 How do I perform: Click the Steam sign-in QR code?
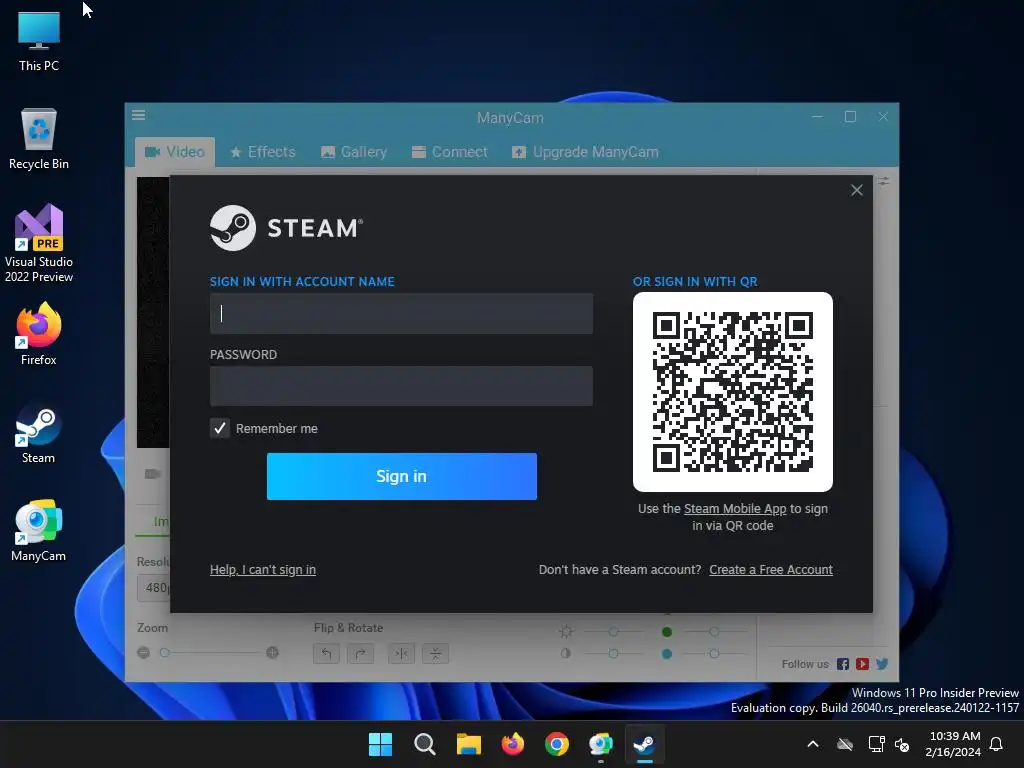(x=733, y=392)
